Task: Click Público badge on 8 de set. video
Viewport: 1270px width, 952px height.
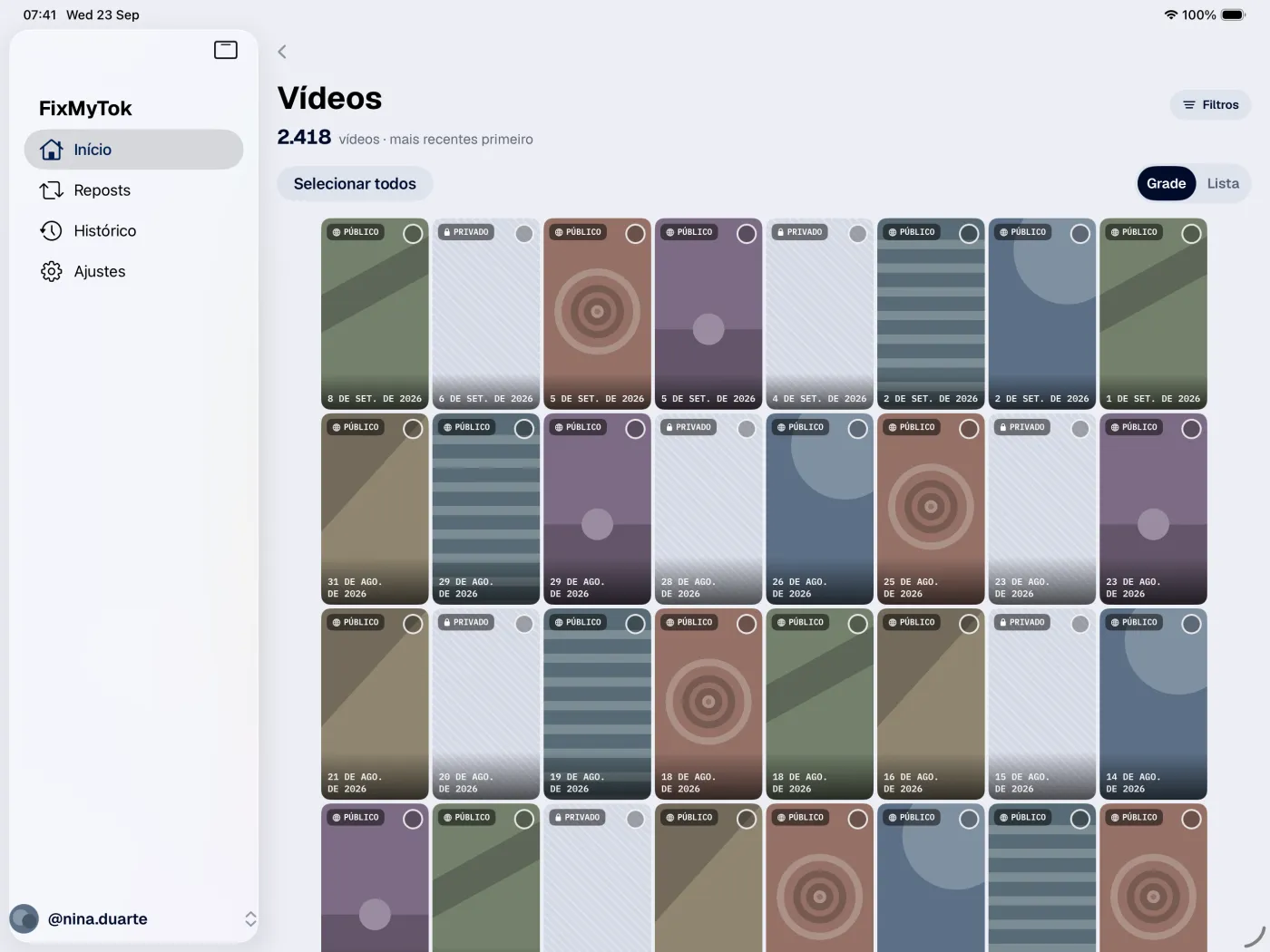Action: 356,232
